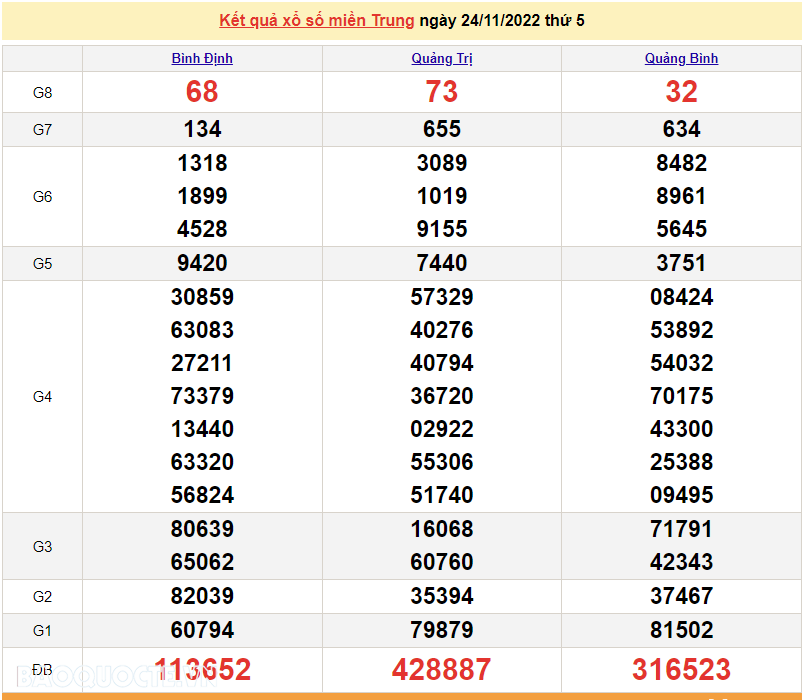This screenshot has width=805, height=700.
Task: Select Quảng Trị G8 winning number 73
Action: coord(443,92)
